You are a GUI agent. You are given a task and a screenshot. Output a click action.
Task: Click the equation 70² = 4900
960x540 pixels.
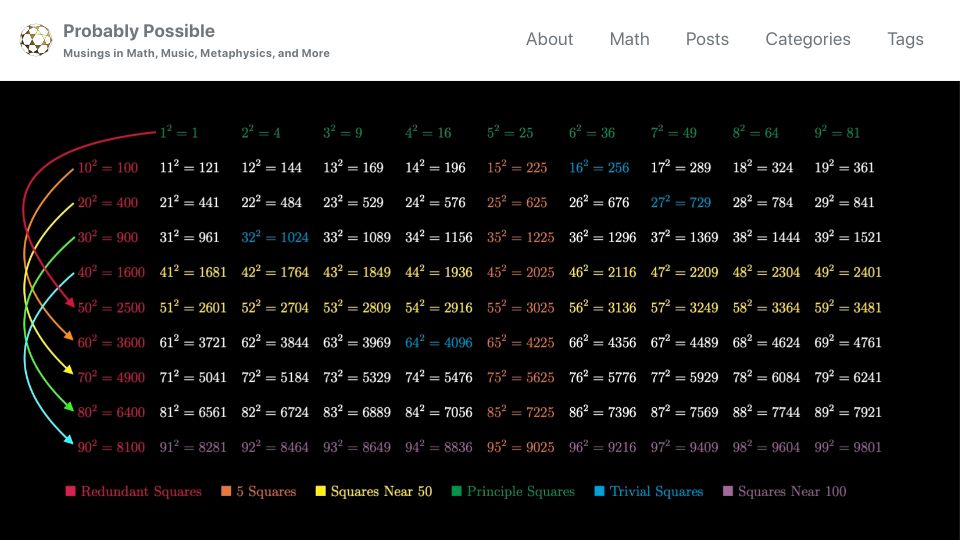pos(111,377)
